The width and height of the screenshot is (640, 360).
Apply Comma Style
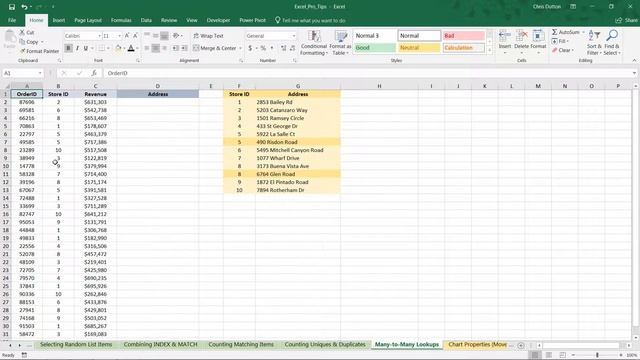point(272,48)
